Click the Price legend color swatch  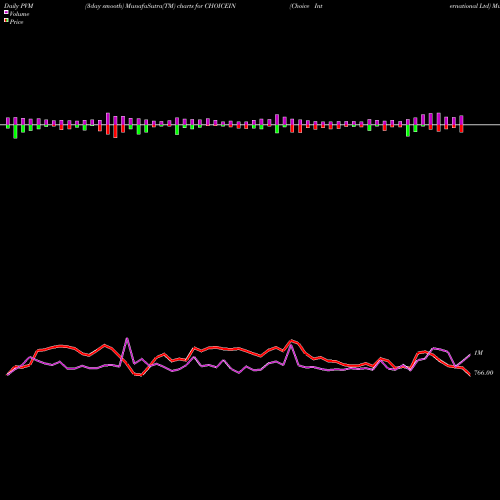(6, 20)
